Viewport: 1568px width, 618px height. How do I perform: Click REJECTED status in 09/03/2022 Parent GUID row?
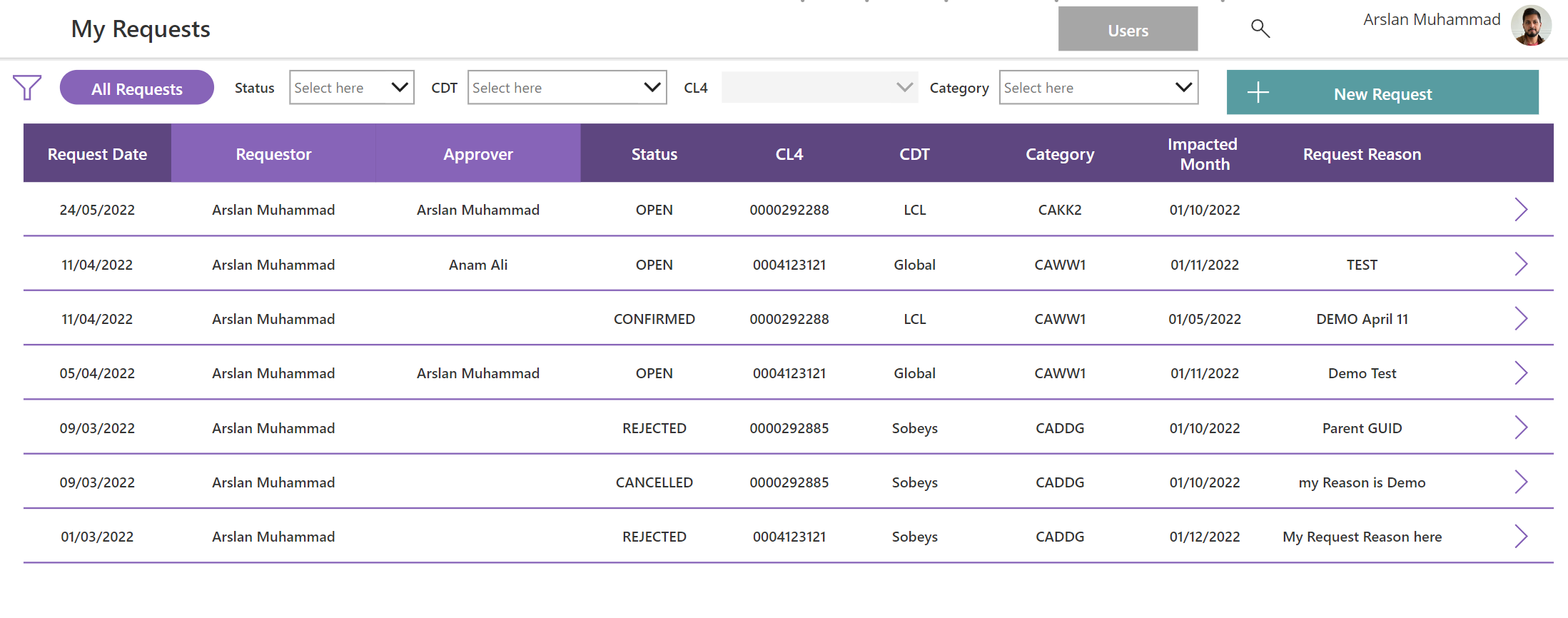(x=654, y=427)
